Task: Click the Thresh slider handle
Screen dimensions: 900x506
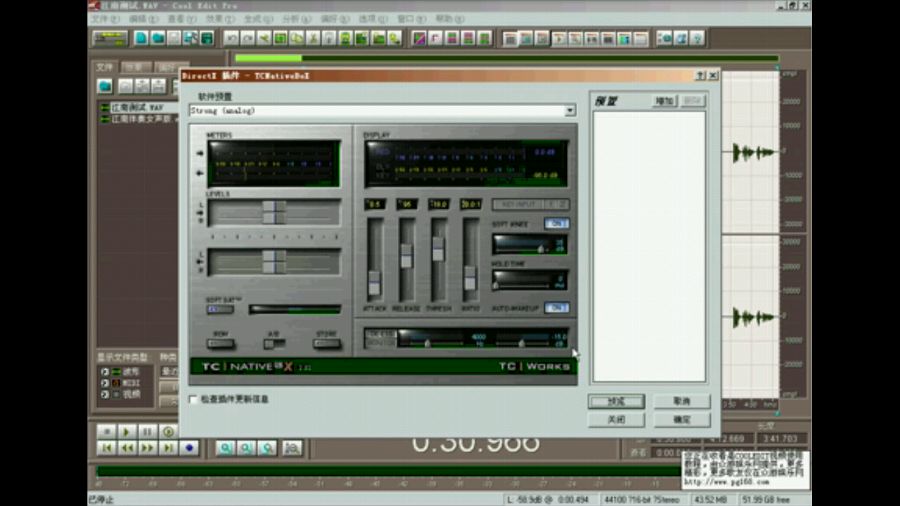Action: click(438, 250)
